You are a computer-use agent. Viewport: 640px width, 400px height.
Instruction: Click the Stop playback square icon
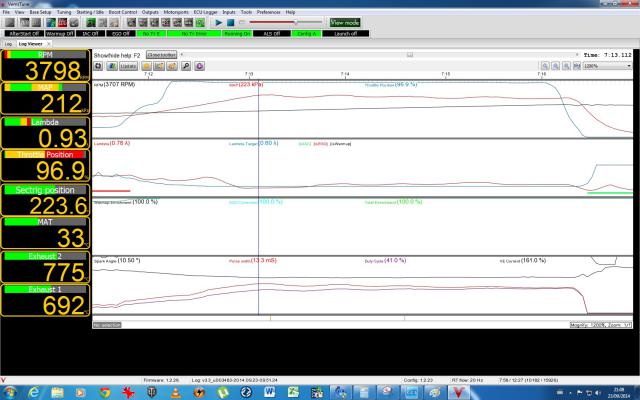click(231, 21)
